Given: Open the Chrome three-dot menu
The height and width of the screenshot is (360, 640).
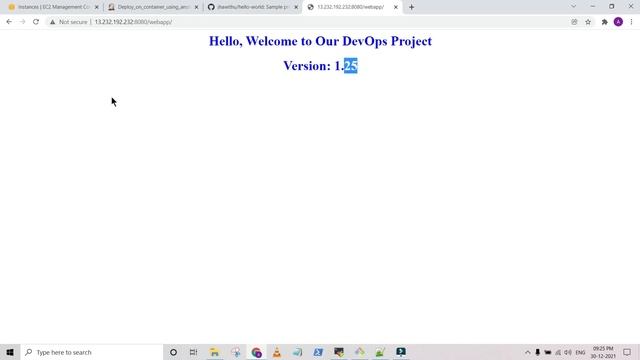Looking at the screenshot, I should click(x=631, y=22).
